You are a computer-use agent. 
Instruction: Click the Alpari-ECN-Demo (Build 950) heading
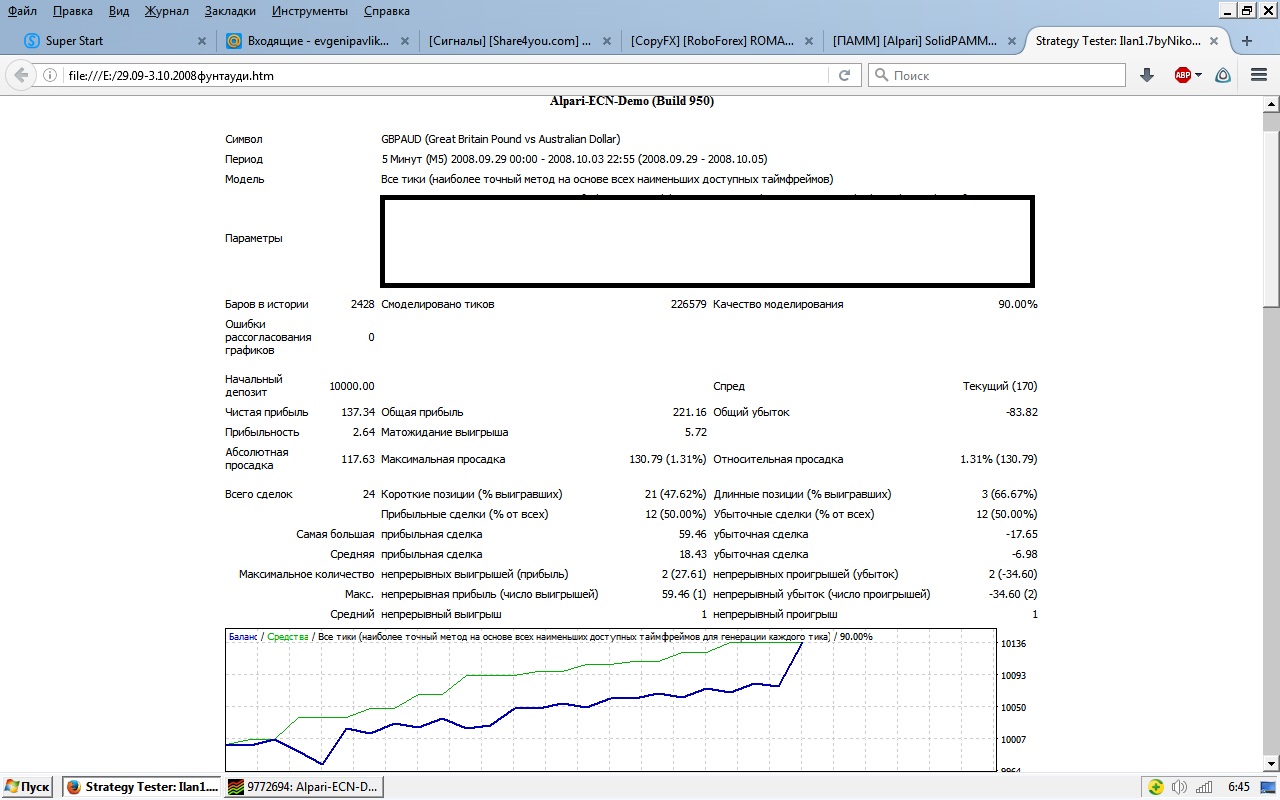(x=632, y=101)
